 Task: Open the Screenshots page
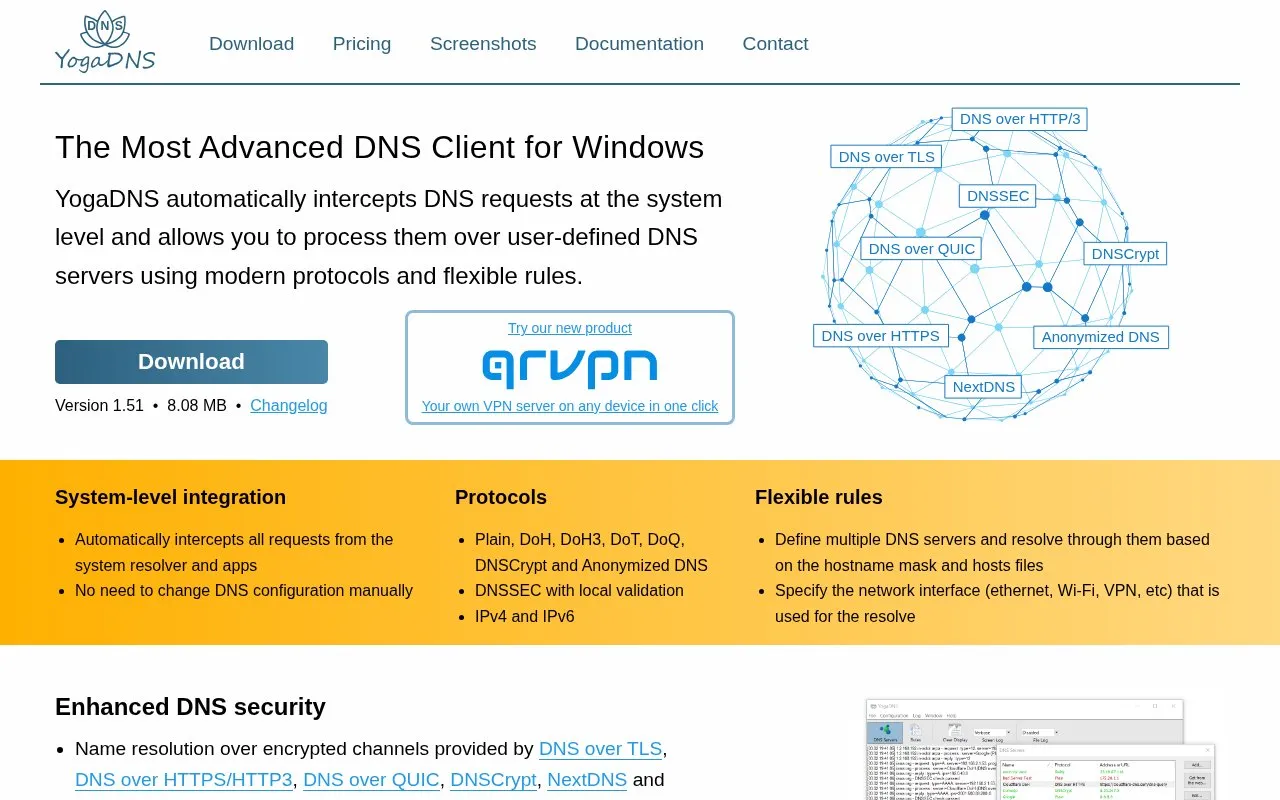(483, 44)
